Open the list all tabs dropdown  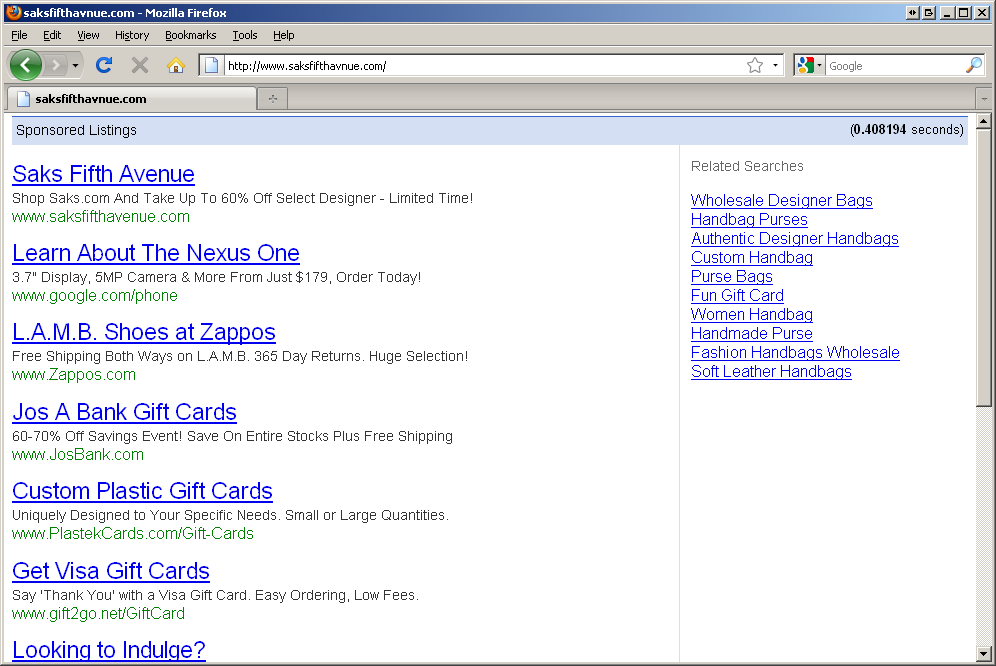click(x=984, y=99)
